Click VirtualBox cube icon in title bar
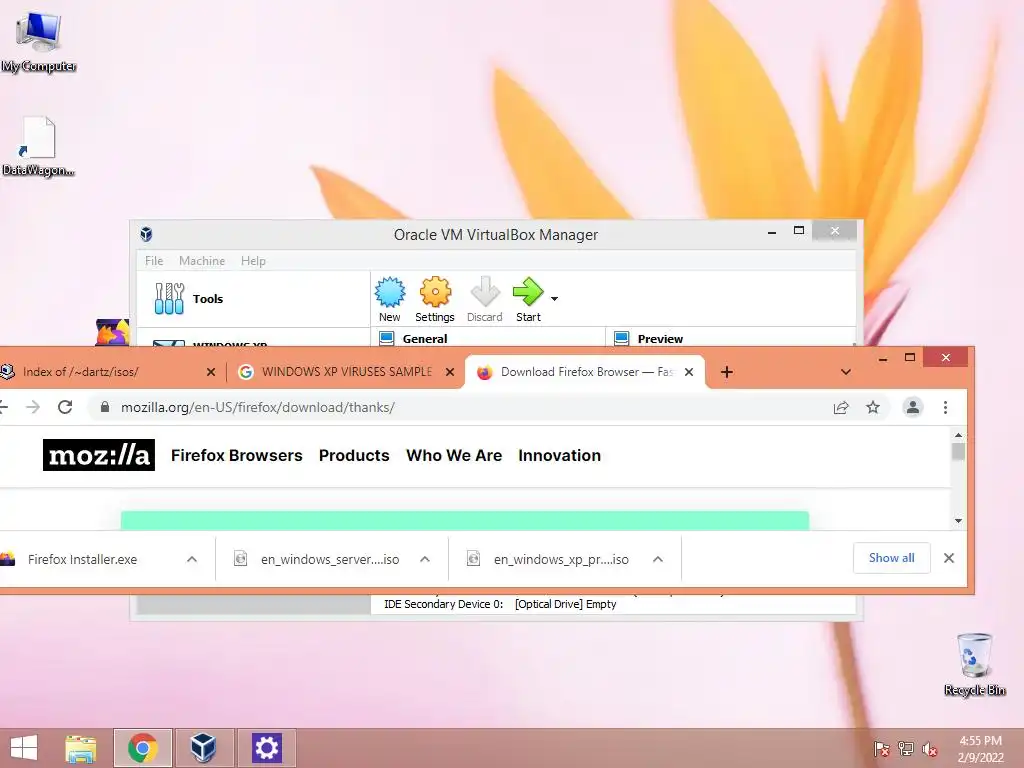Viewport: 1024px width, 768px height. 146,234
